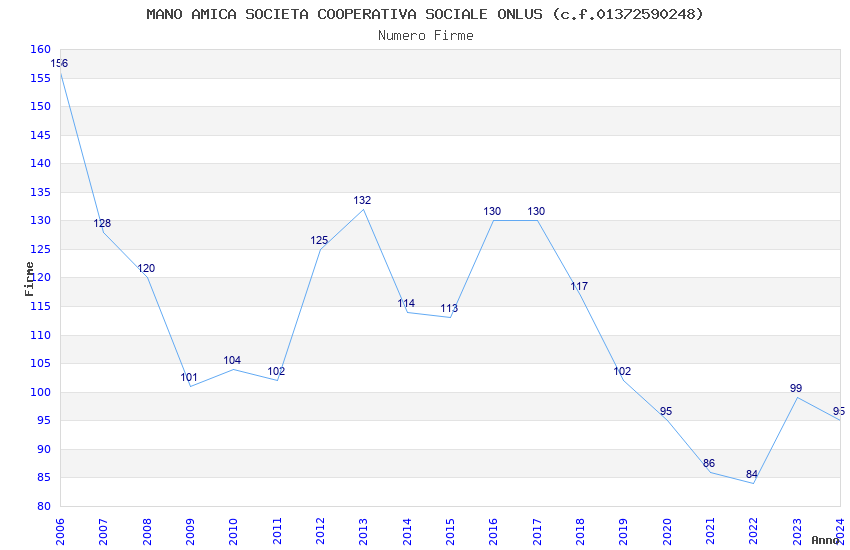The height and width of the screenshot is (550, 850).
Task: Click the x-axis year label 2006
Action: (x=60, y=531)
